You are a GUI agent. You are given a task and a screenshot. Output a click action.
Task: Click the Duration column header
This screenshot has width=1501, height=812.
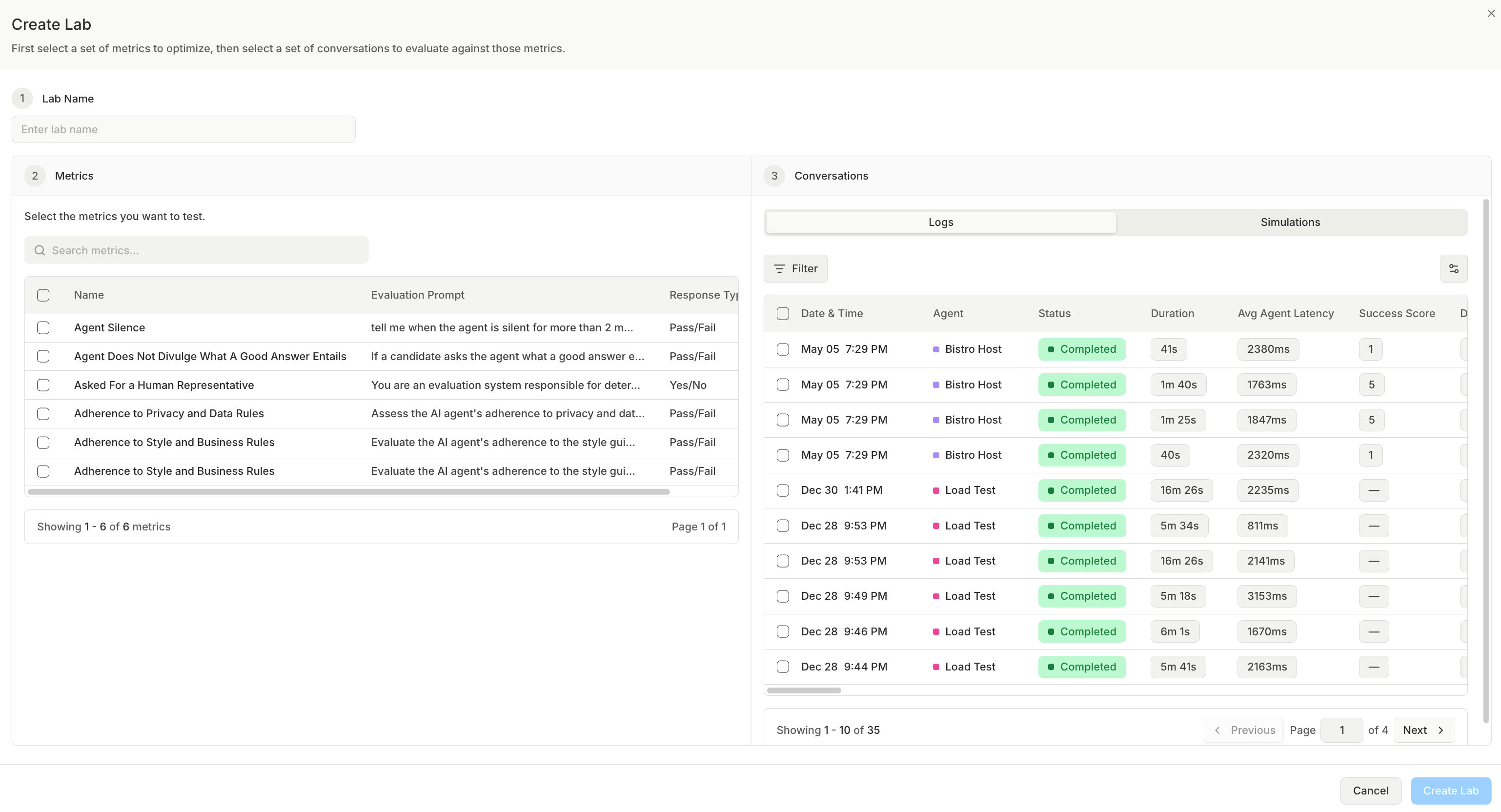pyautogui.click(x=1172, y=313)
